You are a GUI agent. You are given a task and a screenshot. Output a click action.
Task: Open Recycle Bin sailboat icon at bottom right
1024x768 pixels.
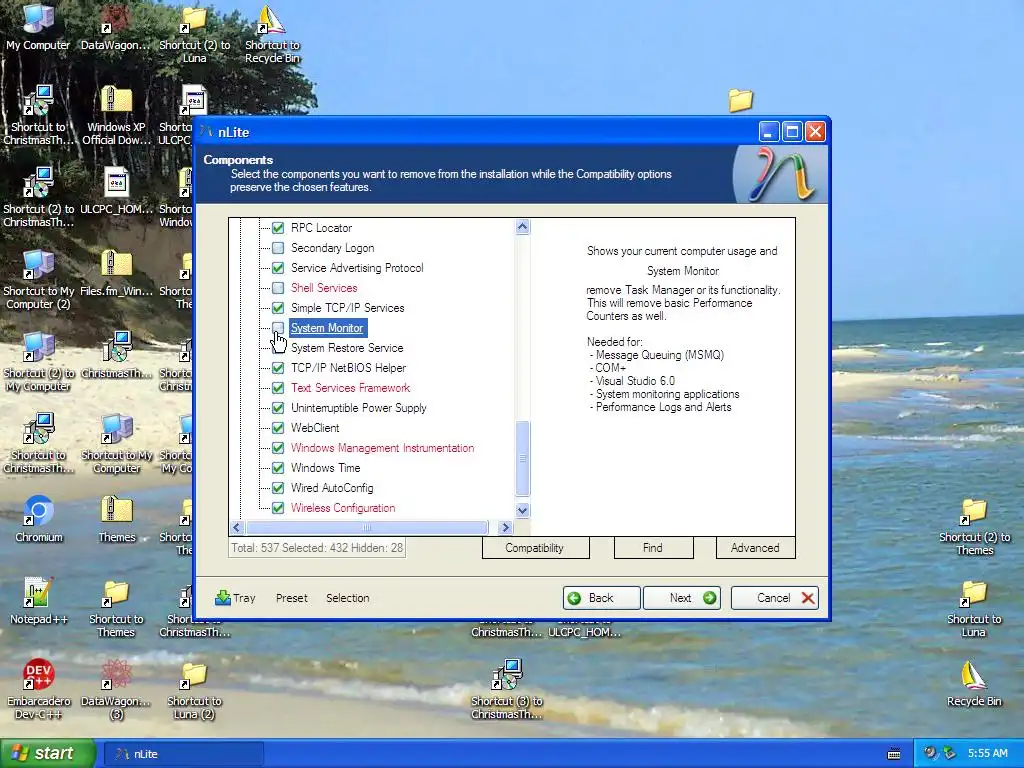point(974,683)
